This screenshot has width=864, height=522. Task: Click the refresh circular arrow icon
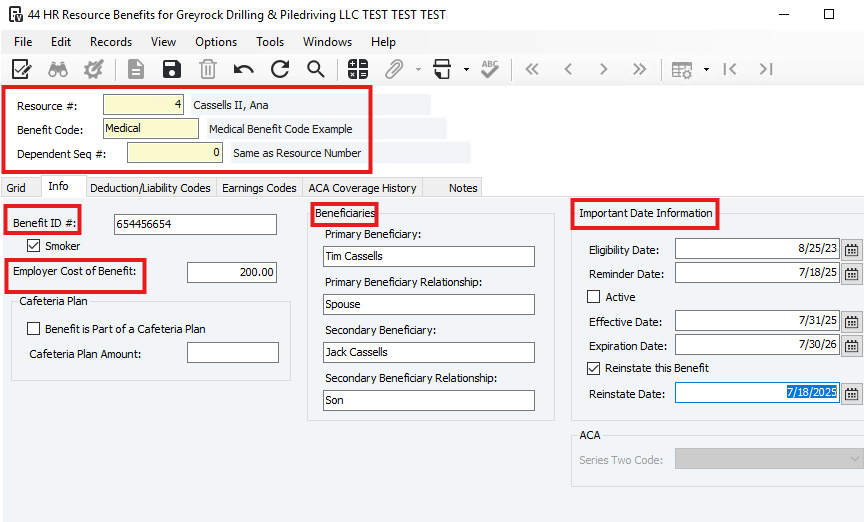(x=280, y=69)
